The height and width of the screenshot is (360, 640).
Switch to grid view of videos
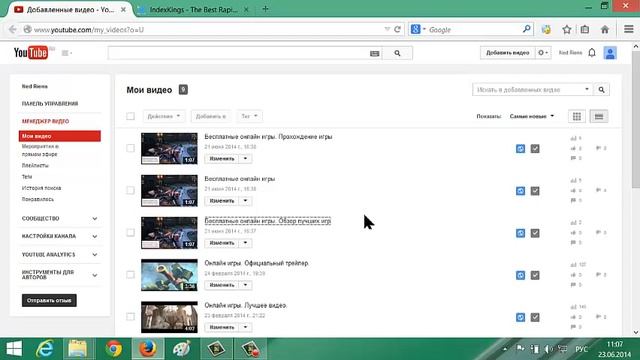point(577,116)
